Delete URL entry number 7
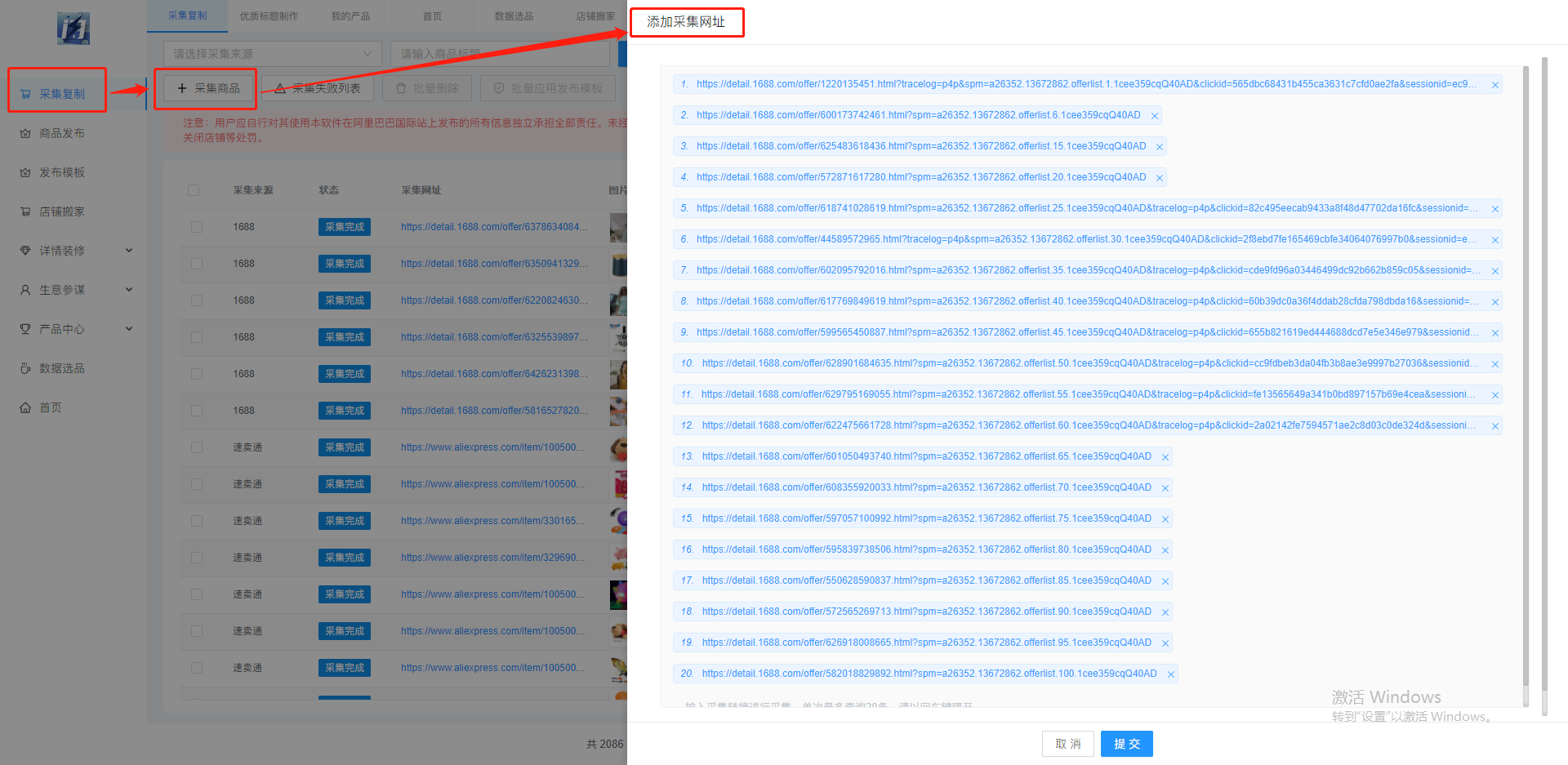 click(x=1494, y=271)
